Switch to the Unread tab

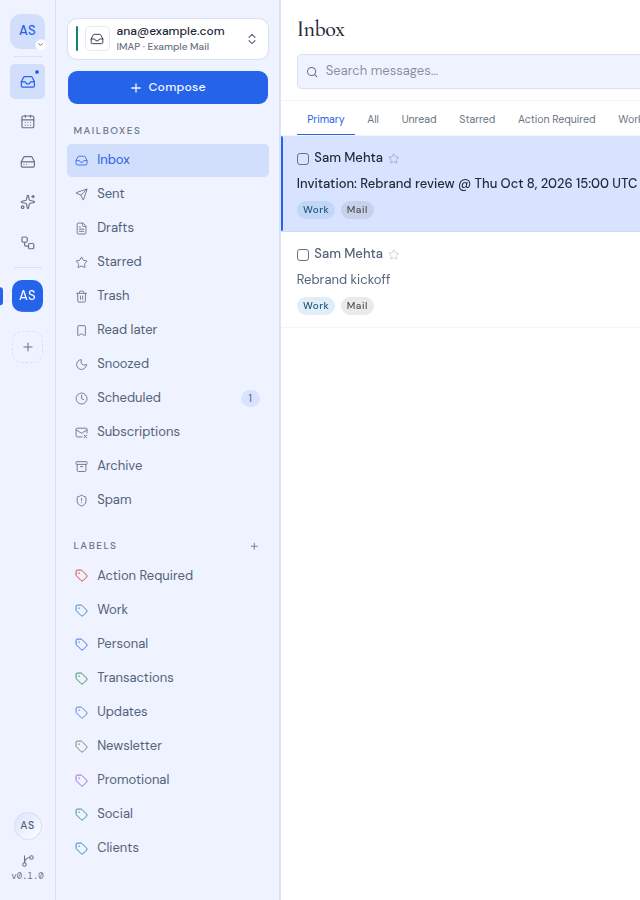tap(419, 119)
